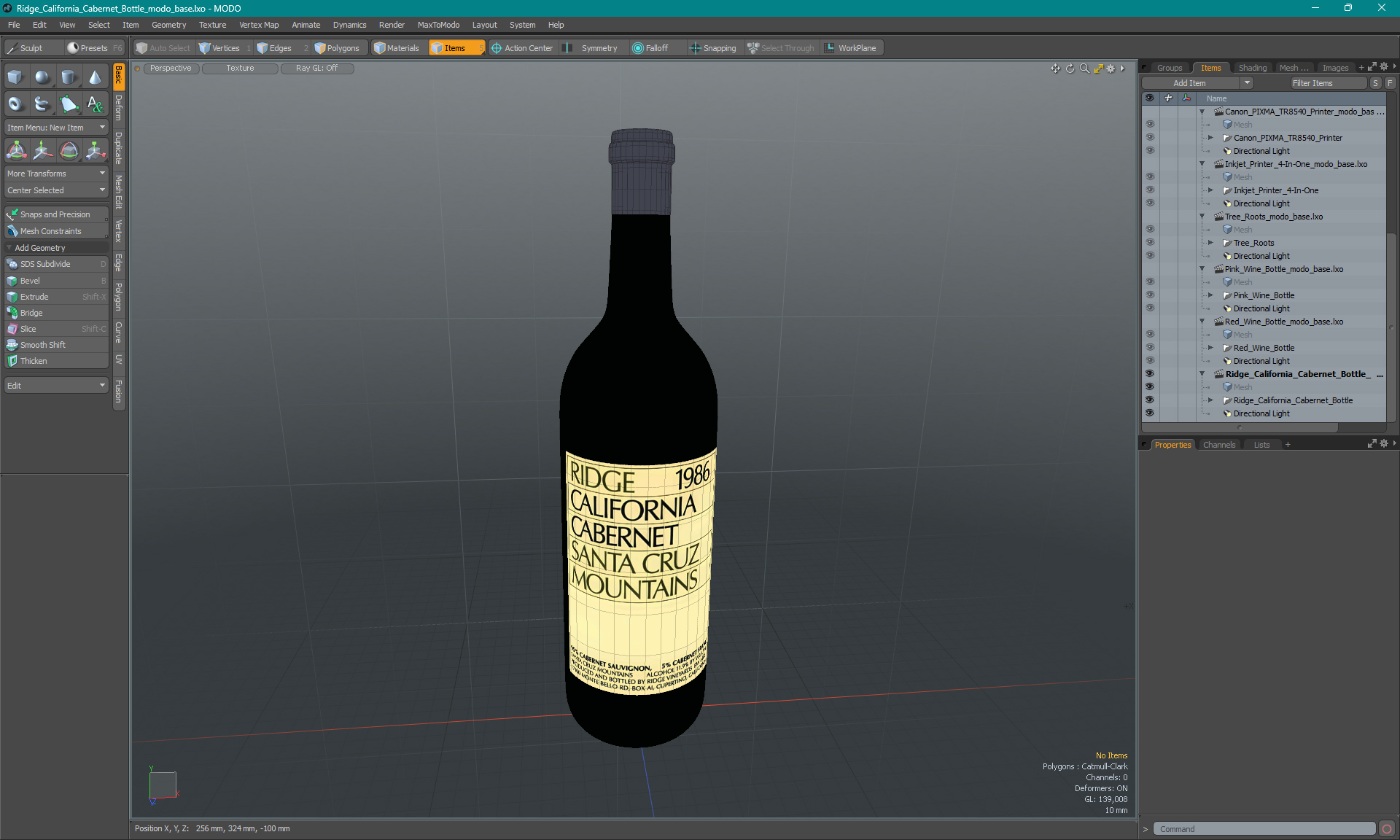Screen dimensions: 1400x840
Task: Select the torus primitive tool icon
Action: 15,104
